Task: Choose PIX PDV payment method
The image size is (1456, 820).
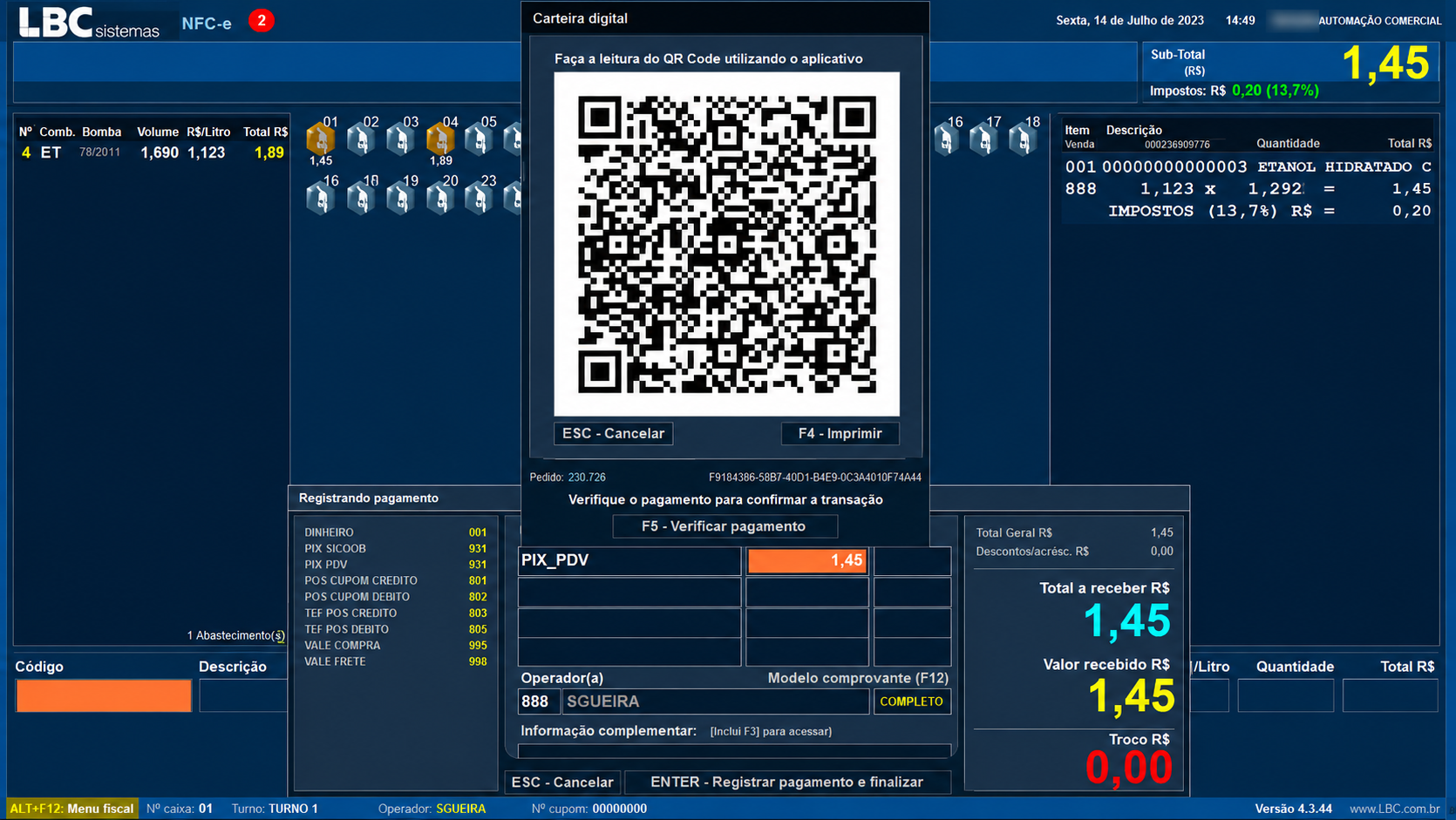Action: pyautogui.click(x=395, y=565)
